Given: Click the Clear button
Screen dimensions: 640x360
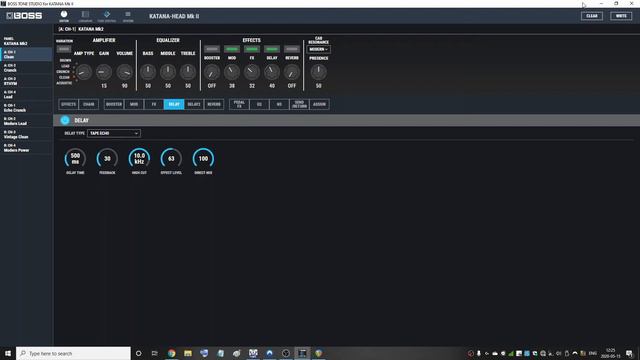Looking at the screenshot, I should (592, 16).
